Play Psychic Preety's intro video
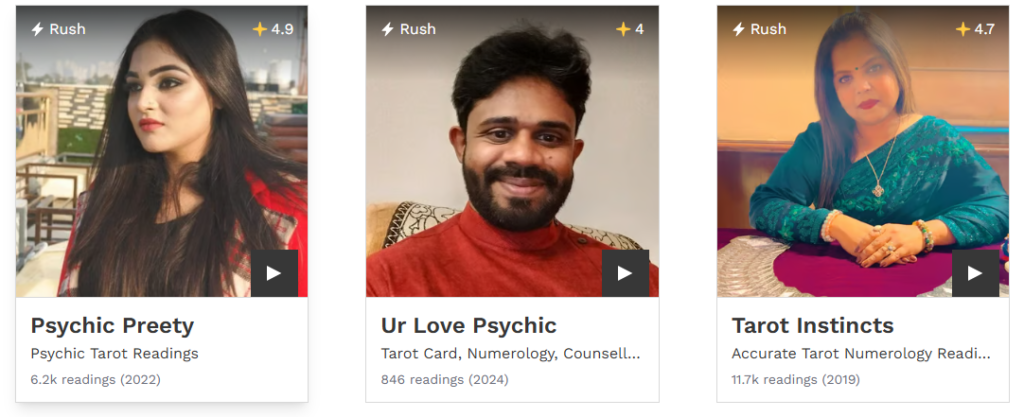Screen dimensions: 1024x417 pyautogui.click(x=274, y=273)
